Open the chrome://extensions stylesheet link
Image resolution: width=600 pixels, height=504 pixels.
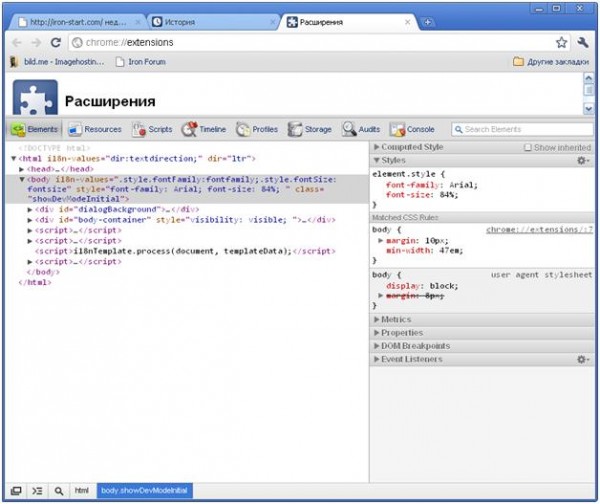[539, 230]
